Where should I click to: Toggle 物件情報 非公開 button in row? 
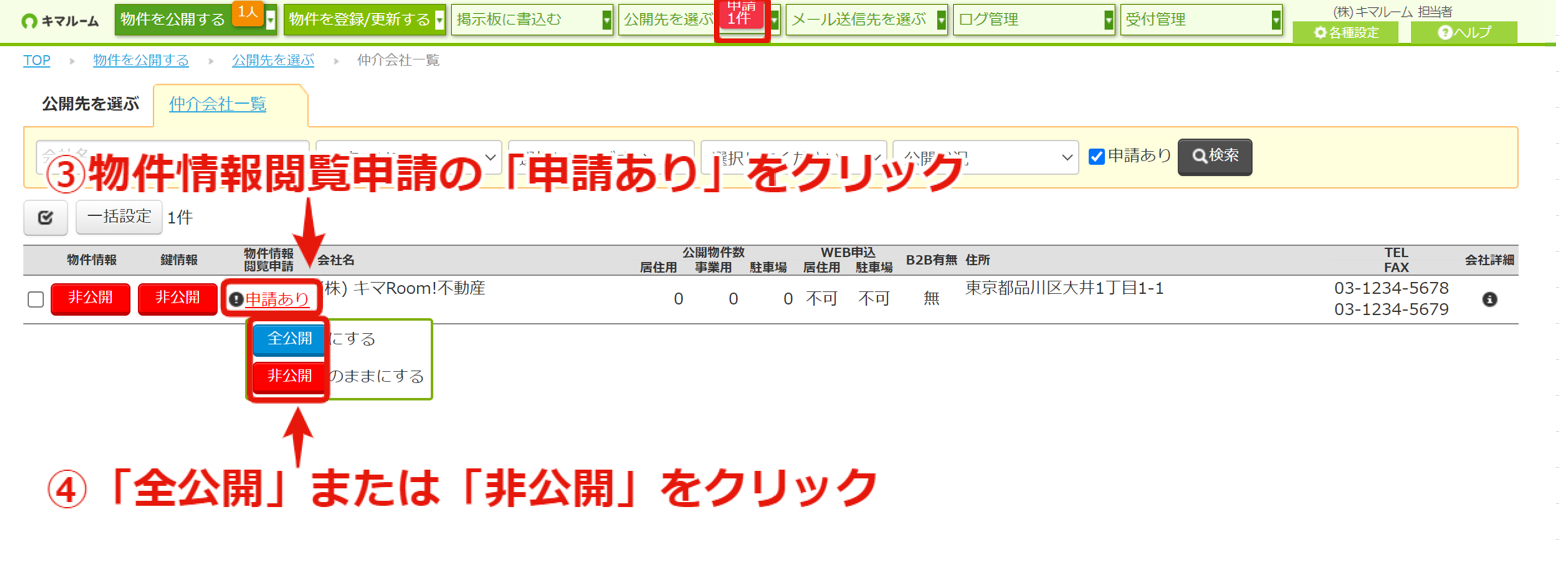(x=91, y=298)
